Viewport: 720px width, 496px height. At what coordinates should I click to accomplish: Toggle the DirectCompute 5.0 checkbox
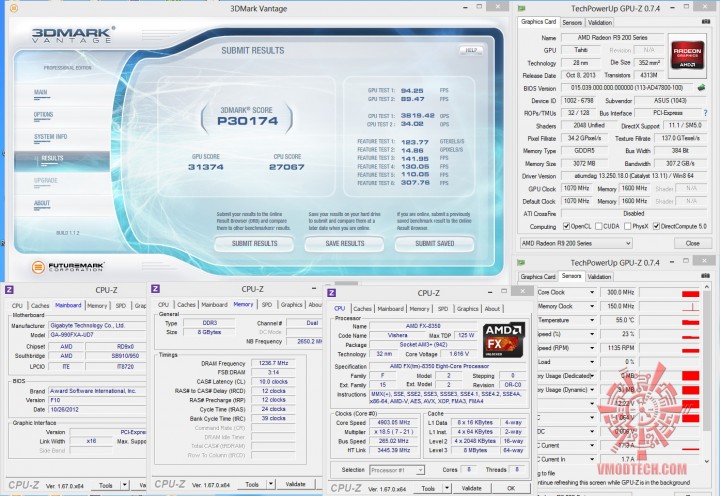pos(656,226)
